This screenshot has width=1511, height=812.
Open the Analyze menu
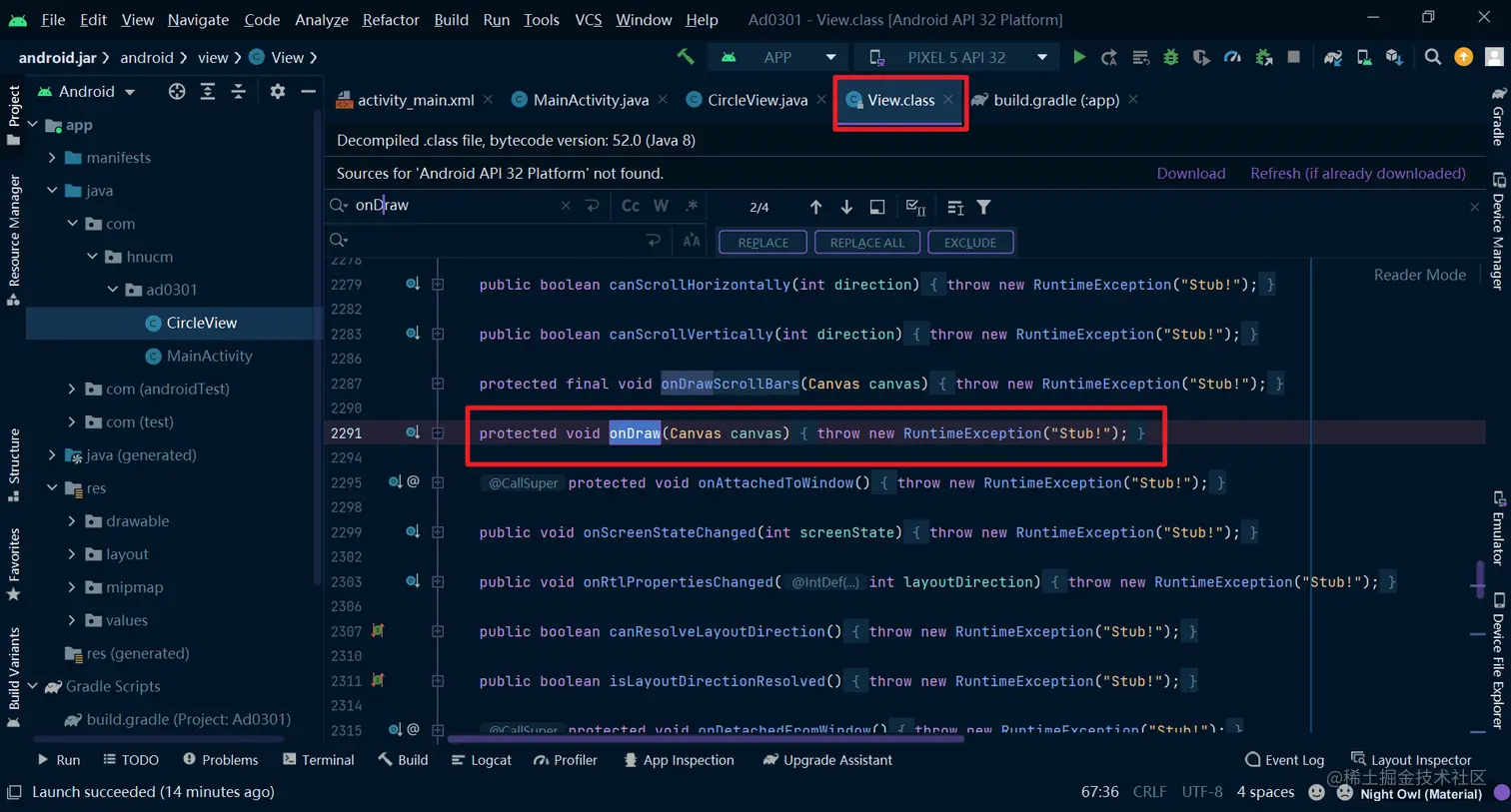tap(321, 19)
